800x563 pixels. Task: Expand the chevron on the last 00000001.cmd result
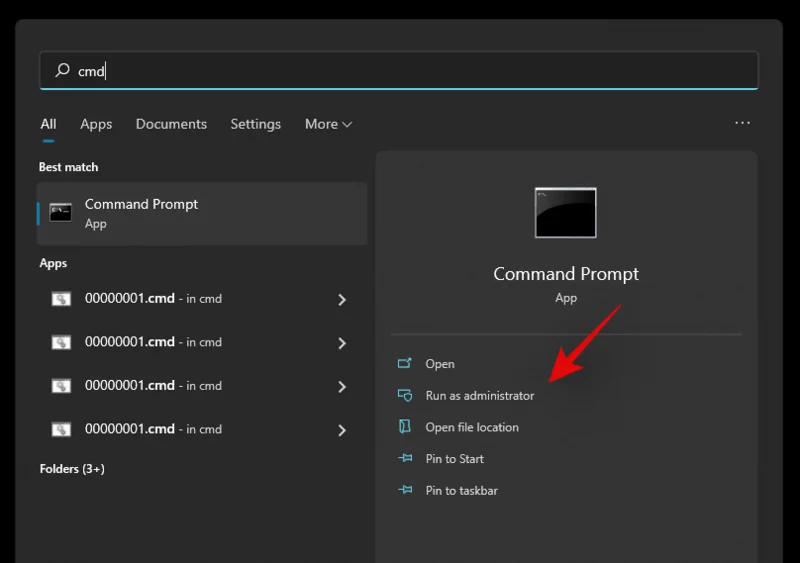(x=342, y=430)
